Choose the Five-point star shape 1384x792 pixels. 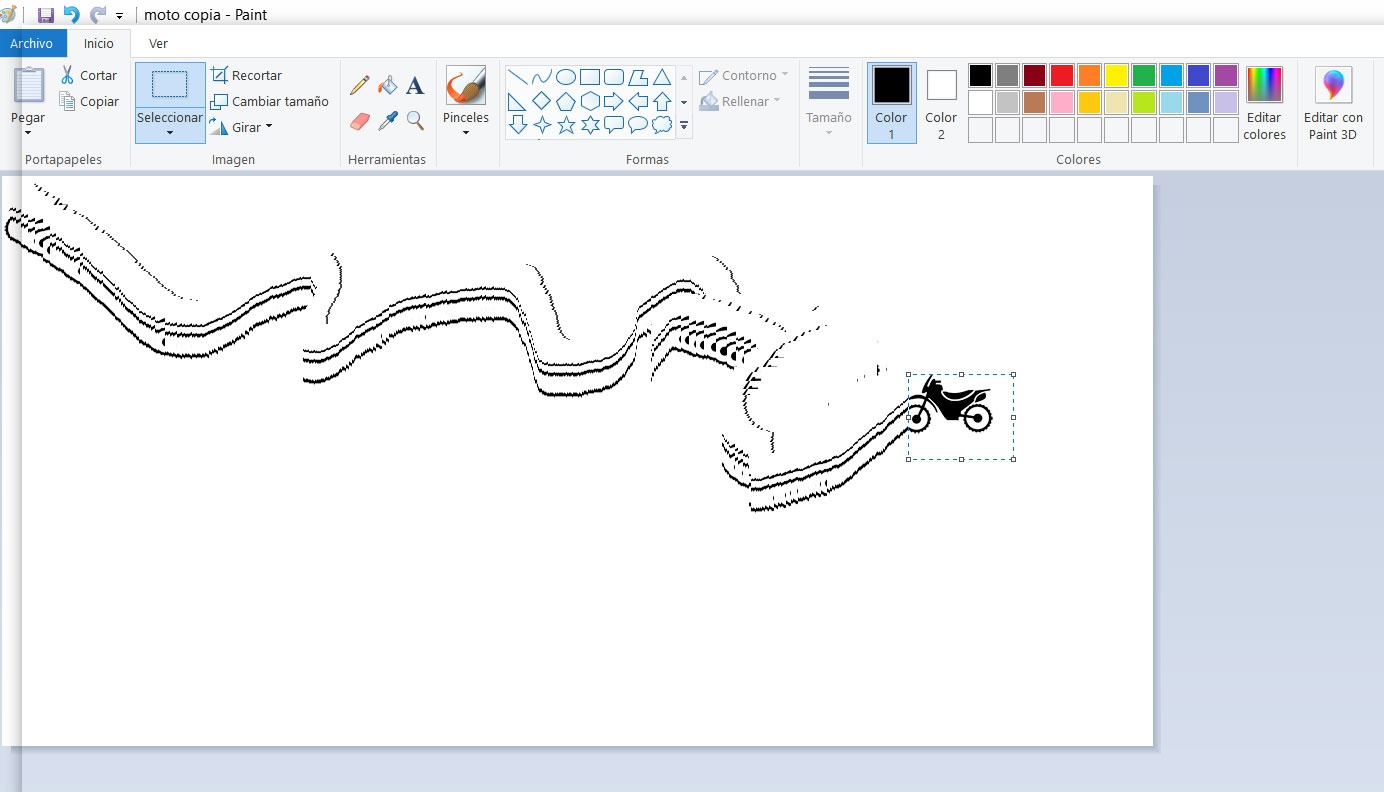pos(566,125)
